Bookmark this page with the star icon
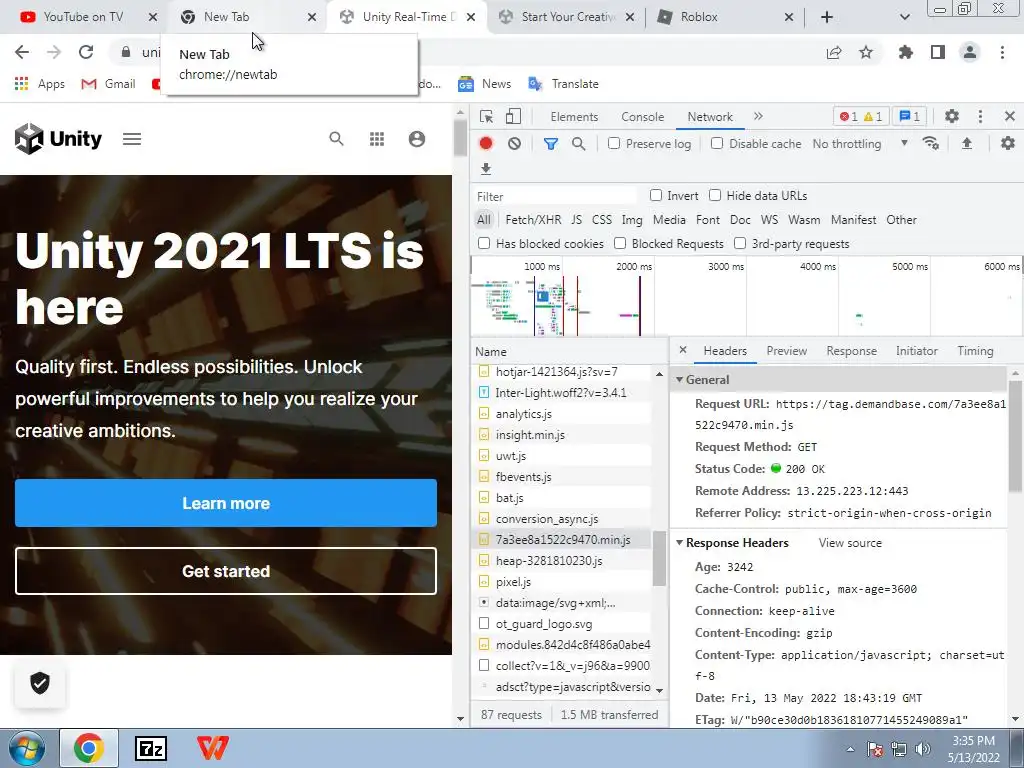Screen dimensions: 1024x768 [x=866, y=52]
